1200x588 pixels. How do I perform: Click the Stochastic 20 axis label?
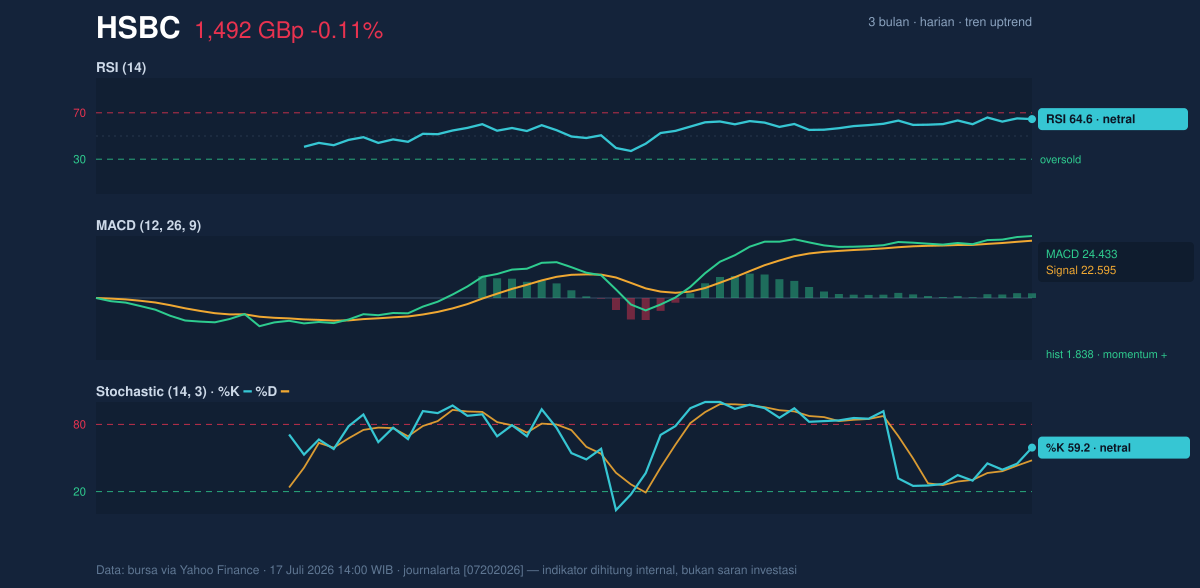coord(79,492)
